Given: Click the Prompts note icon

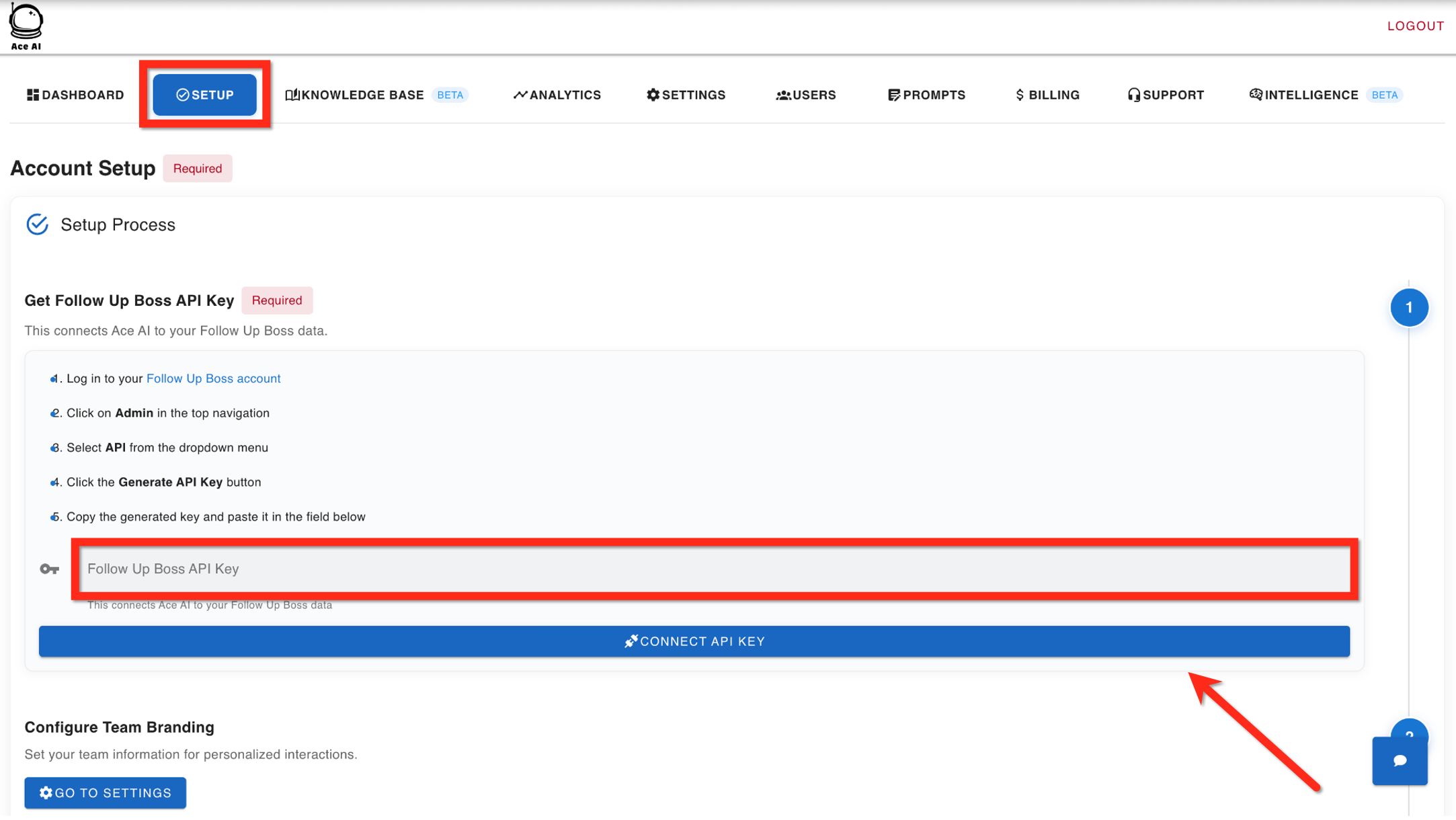Looking at the screenshot, I should 893,95.
